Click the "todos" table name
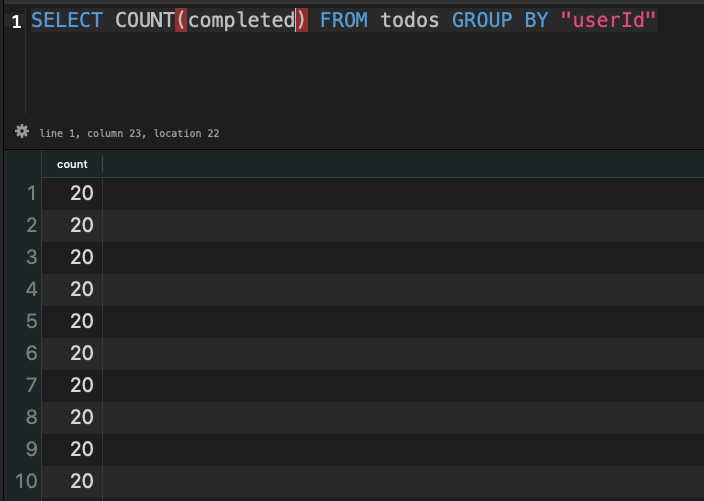Viewport: 704px width, 501px height. (x=409, y=20)
